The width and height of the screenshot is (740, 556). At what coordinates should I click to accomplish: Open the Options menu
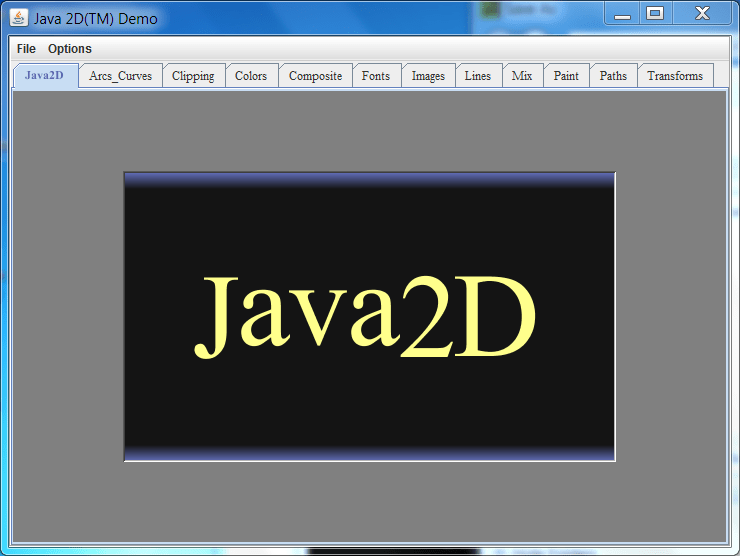pos(70,49)
